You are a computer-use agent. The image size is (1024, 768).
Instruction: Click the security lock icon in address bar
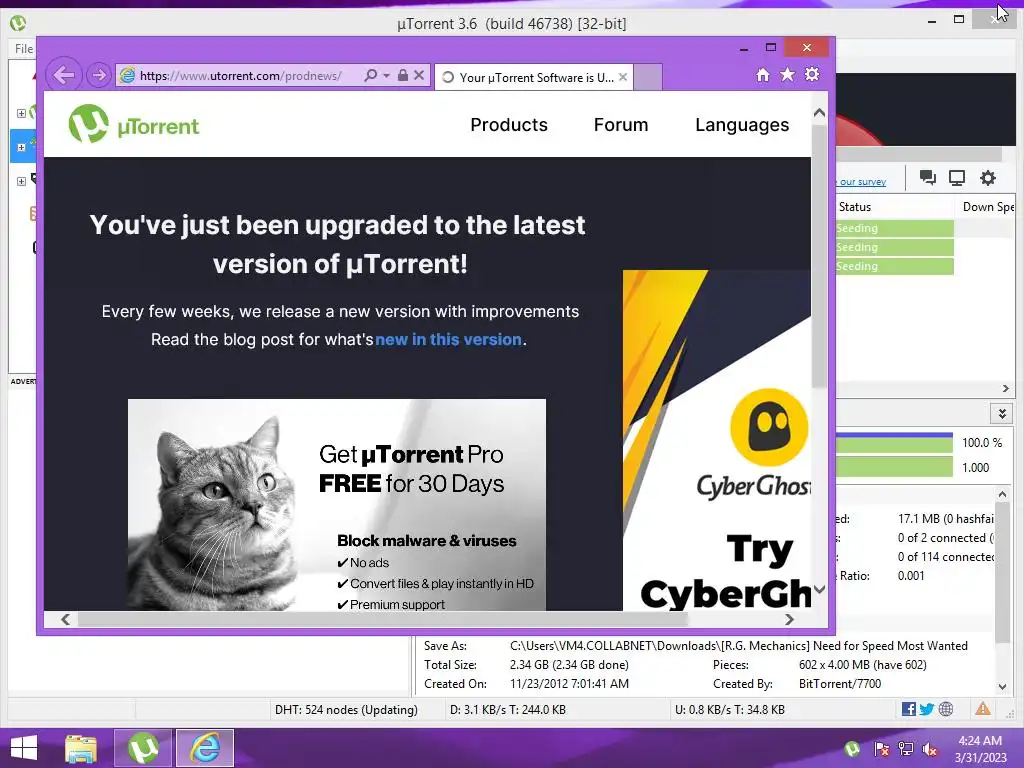point(403,75)
